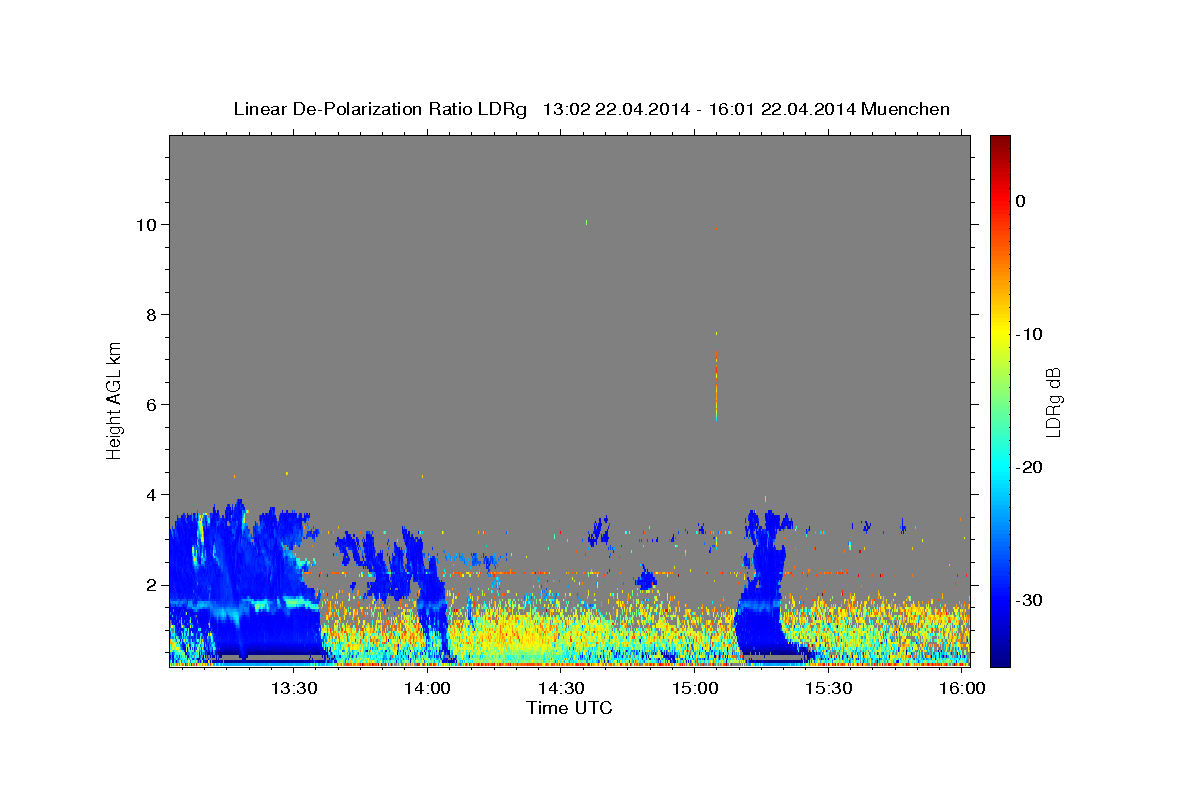Click the height tick label 10
This screenshot has height=800, width=1200.
(x=147, y=224)
